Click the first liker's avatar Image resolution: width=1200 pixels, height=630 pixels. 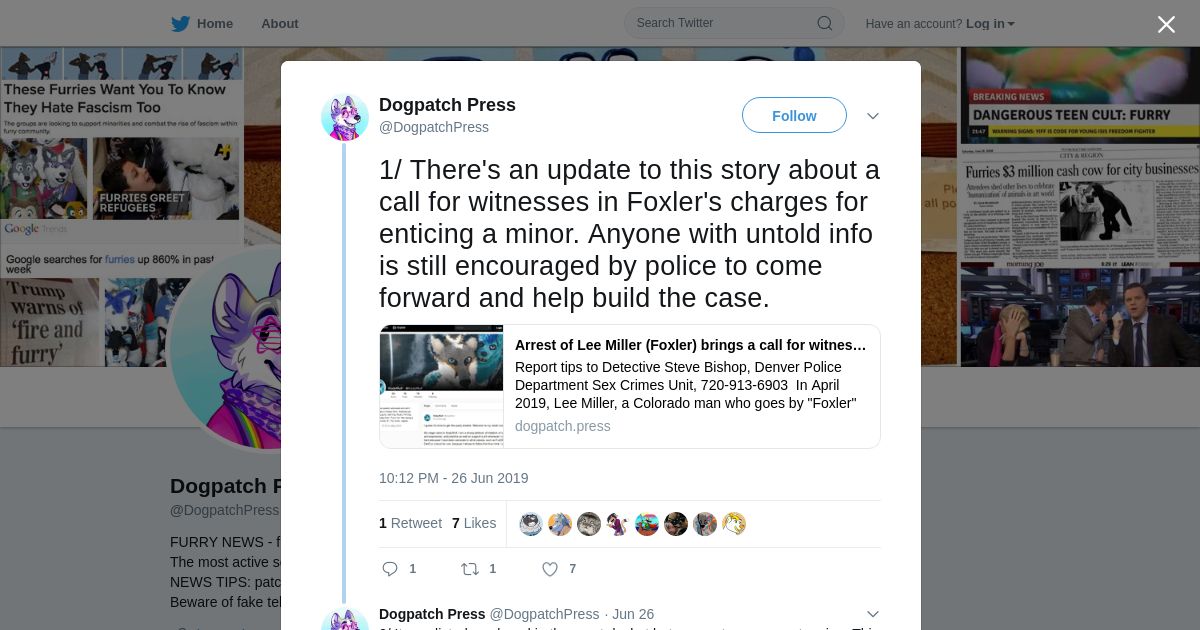coord(531,523)
